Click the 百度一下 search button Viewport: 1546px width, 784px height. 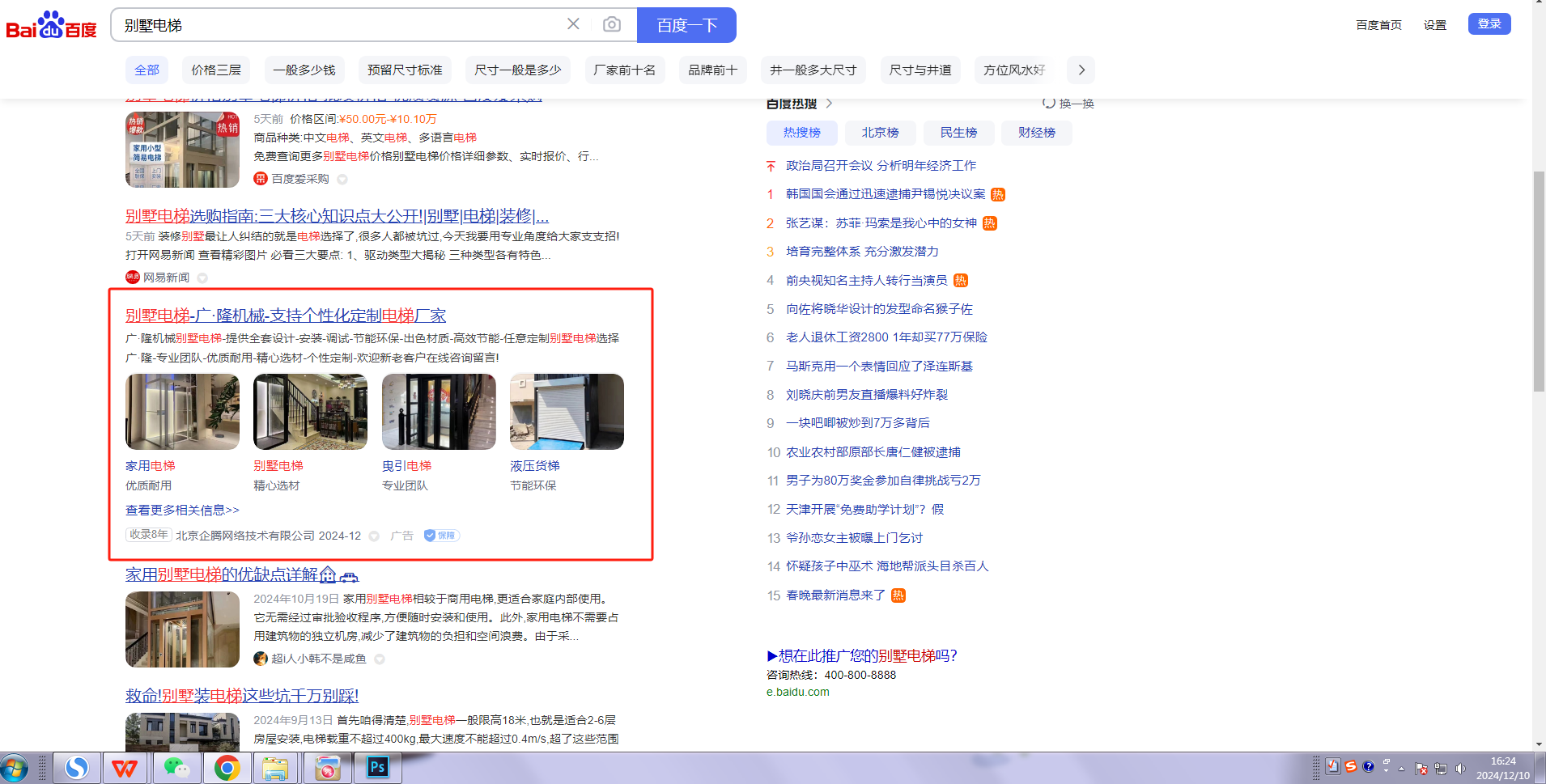(x=686, y=25)
